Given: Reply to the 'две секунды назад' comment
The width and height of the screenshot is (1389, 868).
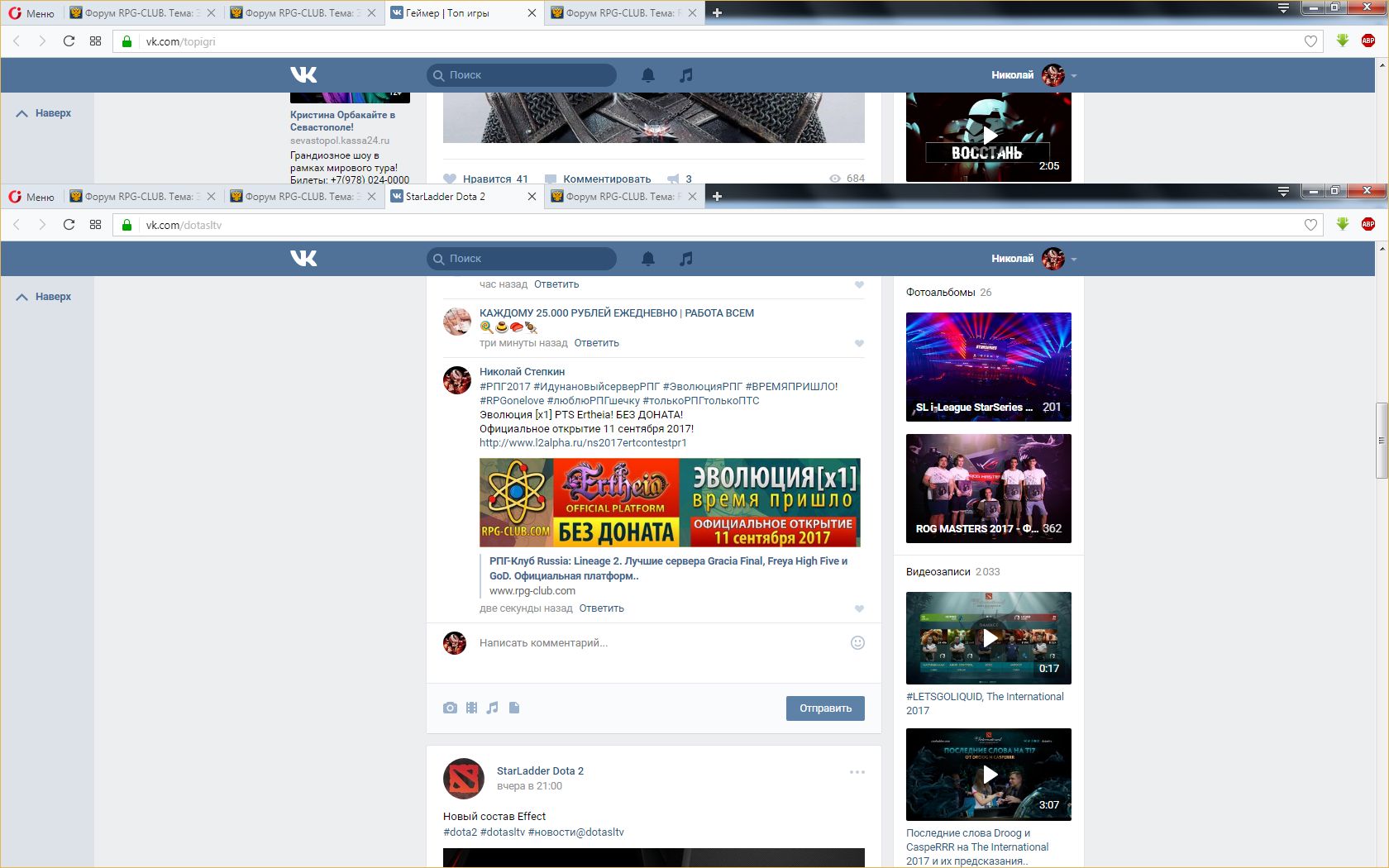Looking at the screenshot, I should click(601, 608).
